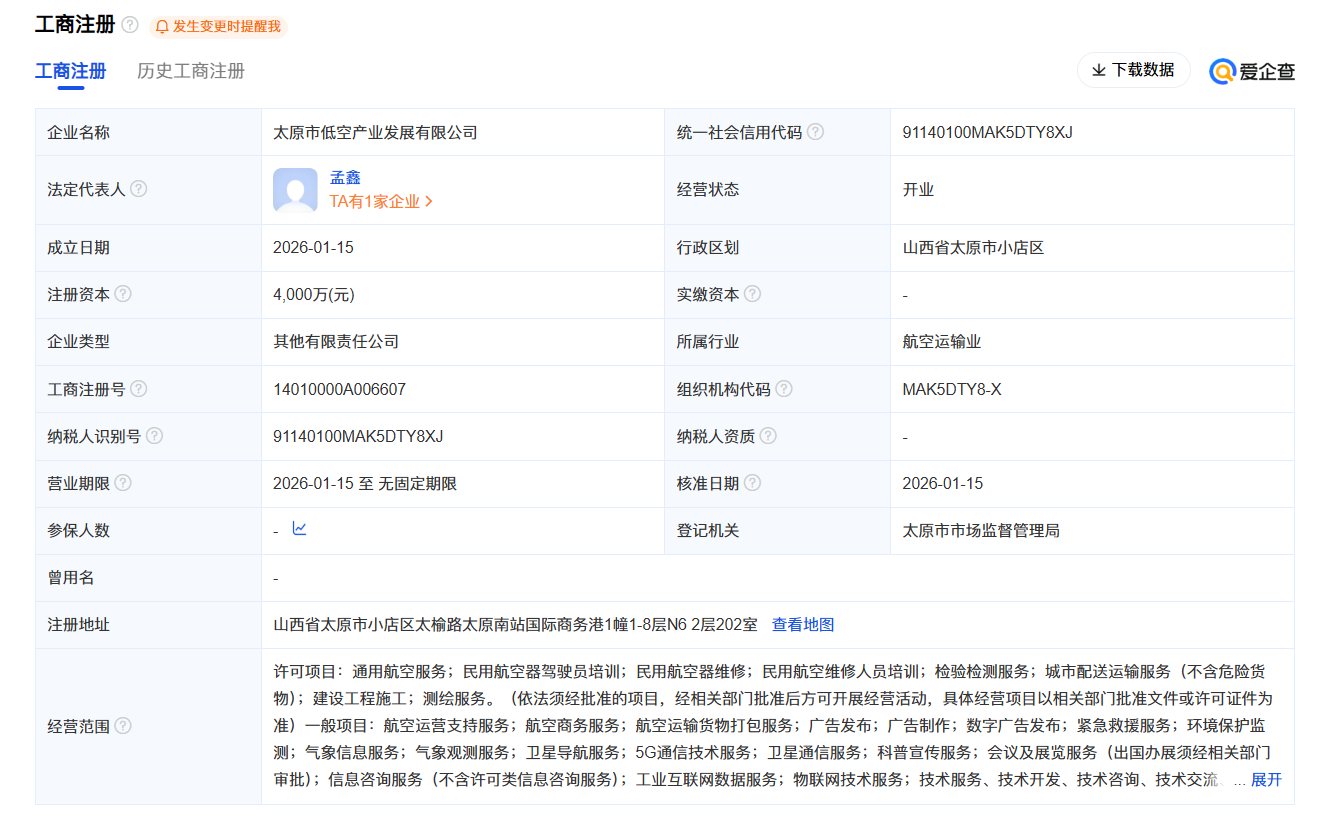Click help icon beside 纳税人资质
Screen dimensions: 1325x835
768,436
